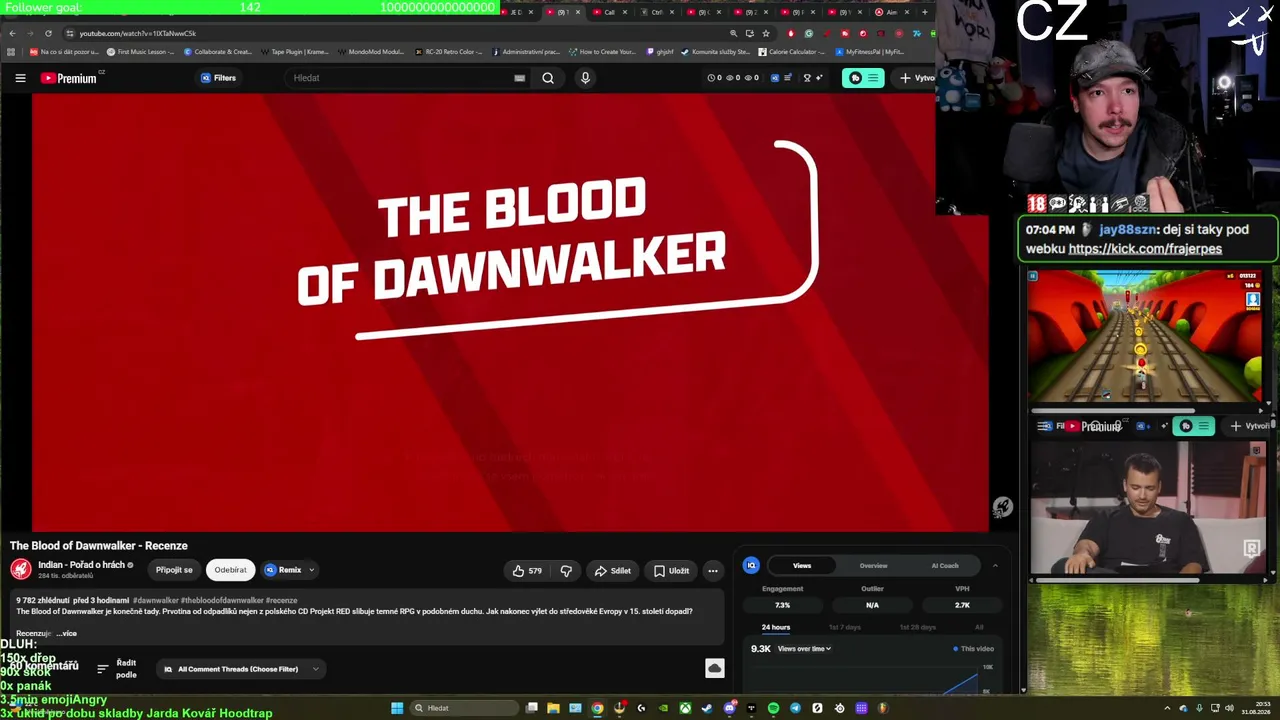Go to YouTube Premium home logo

(69, 78)
